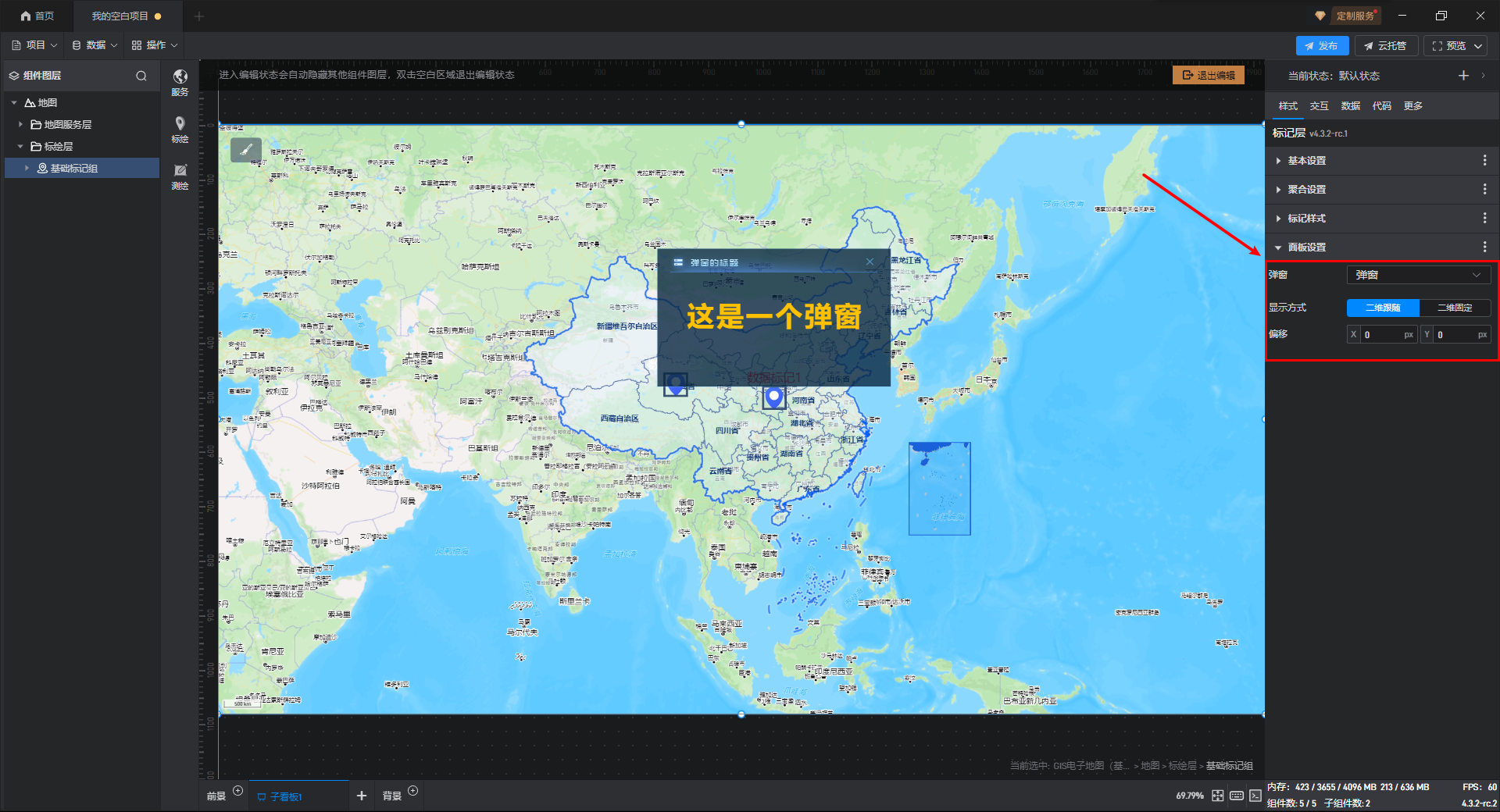Viewport: 1500px width, 812px height.
Task: Open more options for 面板设置
Action: (x=1484, y=247)
